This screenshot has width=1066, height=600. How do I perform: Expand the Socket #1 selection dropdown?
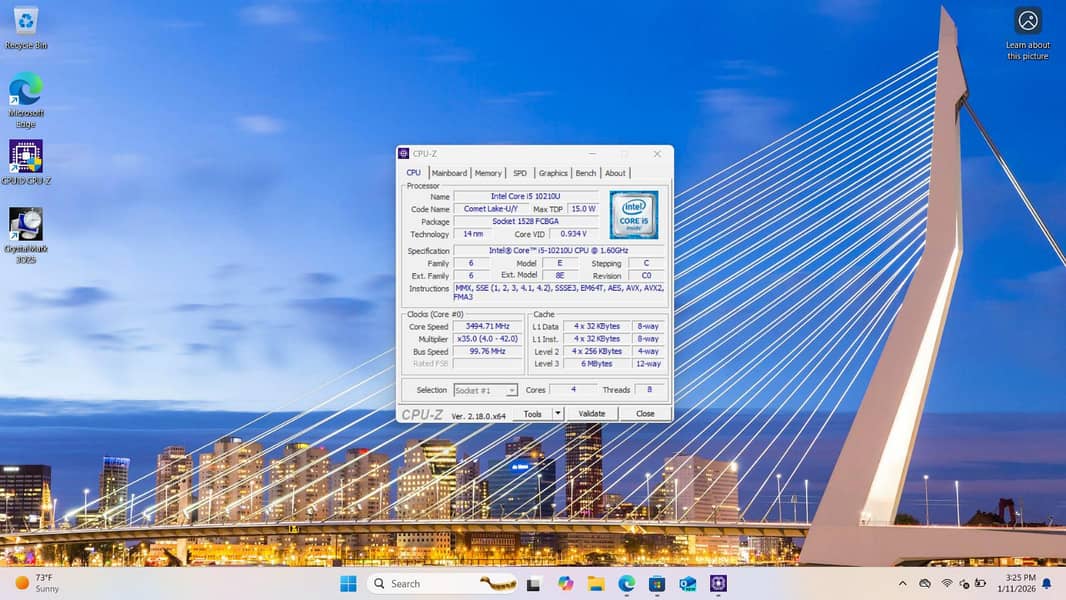point(512,391)
